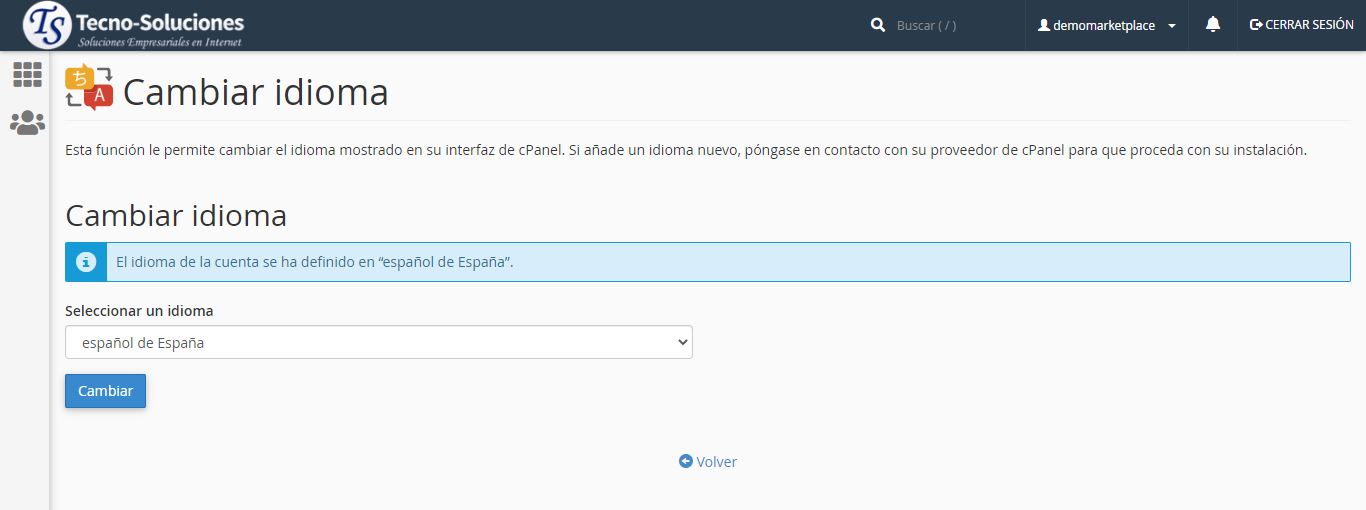This screenshot has height=510, width=1366.
Task: Click the español de España alert message
Action: (x=315, y=262)
